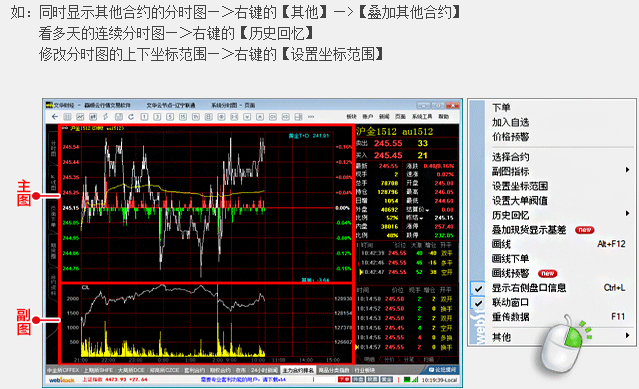639x389 pixels.
Task: Click the webstock logo in the status bar
Action: tap(62, 380)
